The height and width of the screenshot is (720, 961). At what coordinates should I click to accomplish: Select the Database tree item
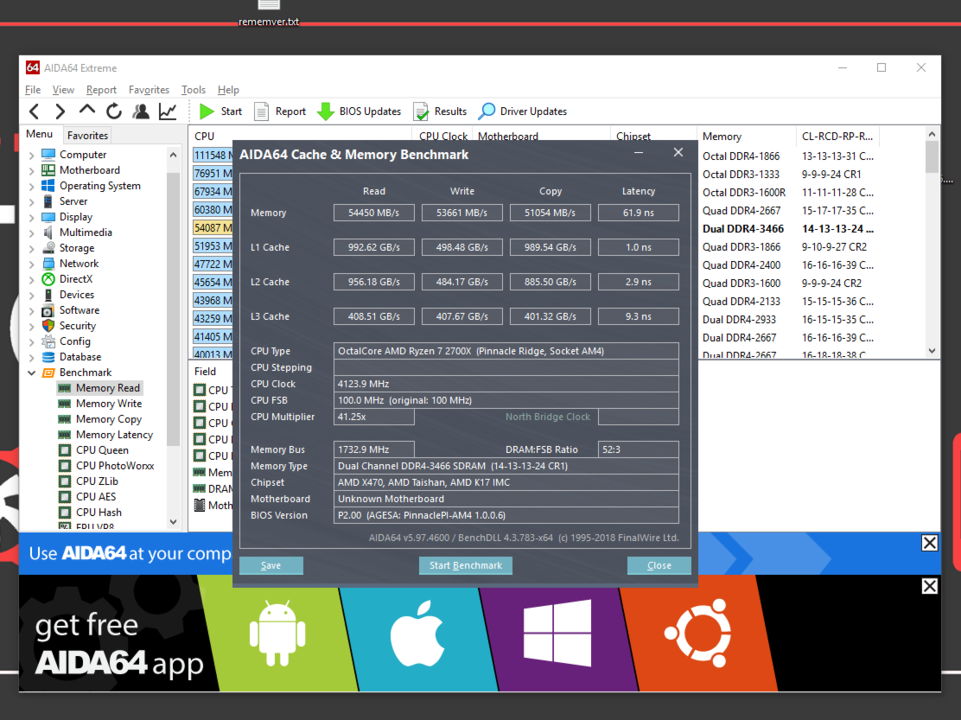(x=80, y=357)
